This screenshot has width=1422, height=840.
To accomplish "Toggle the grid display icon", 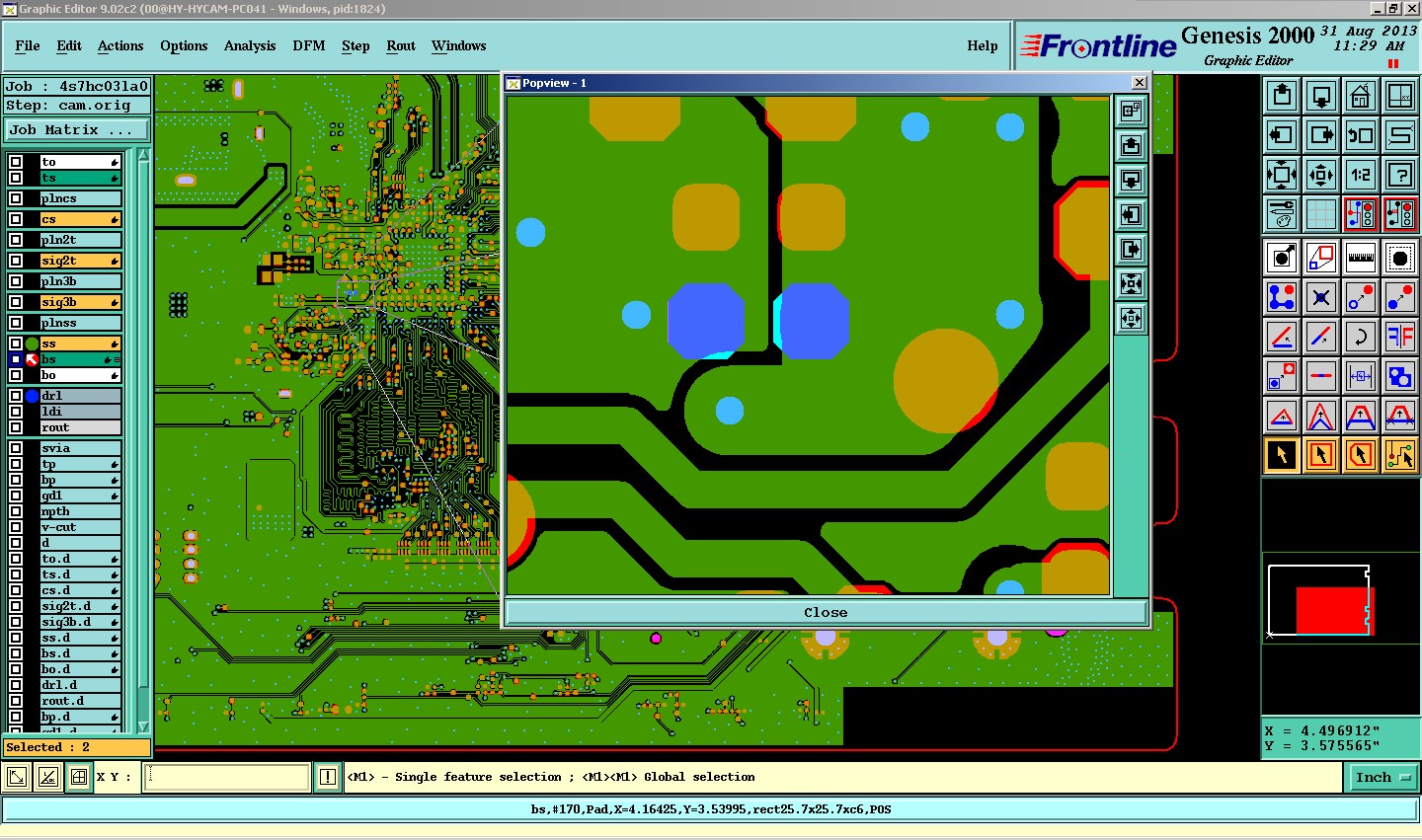I will click(1321, 213).
